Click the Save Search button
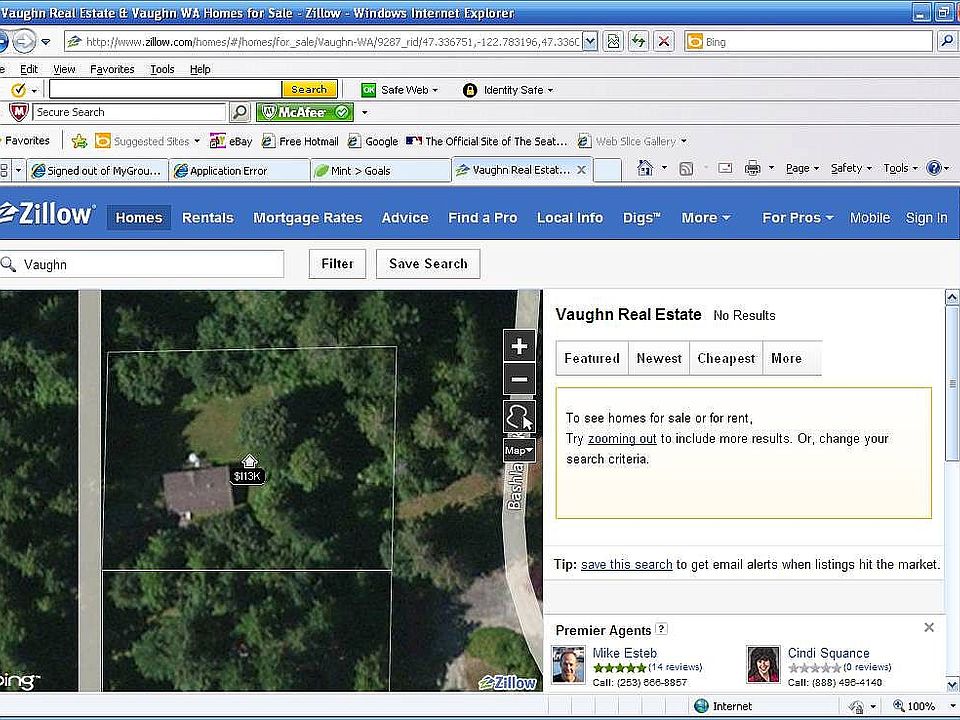The image size is (960, 720). click(428, 264)
